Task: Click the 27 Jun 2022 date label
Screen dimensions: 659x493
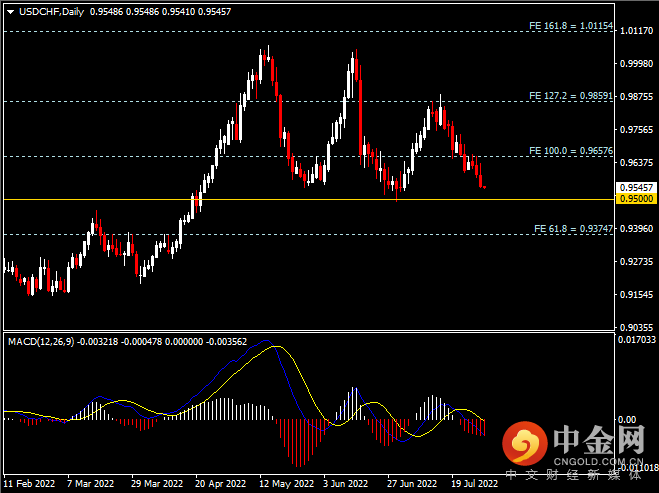Action: (x=412, y=484)
